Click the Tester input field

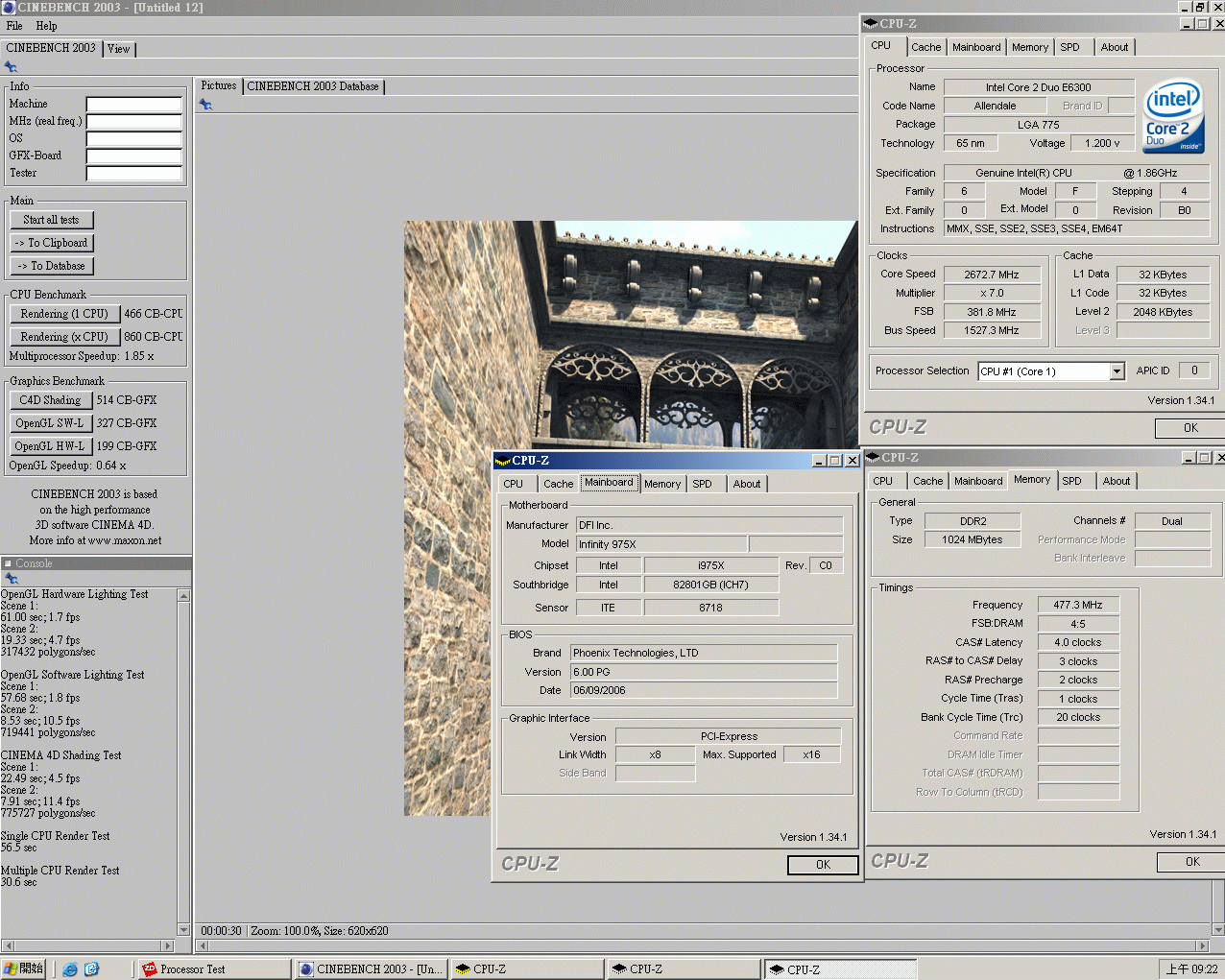[133, 173]
